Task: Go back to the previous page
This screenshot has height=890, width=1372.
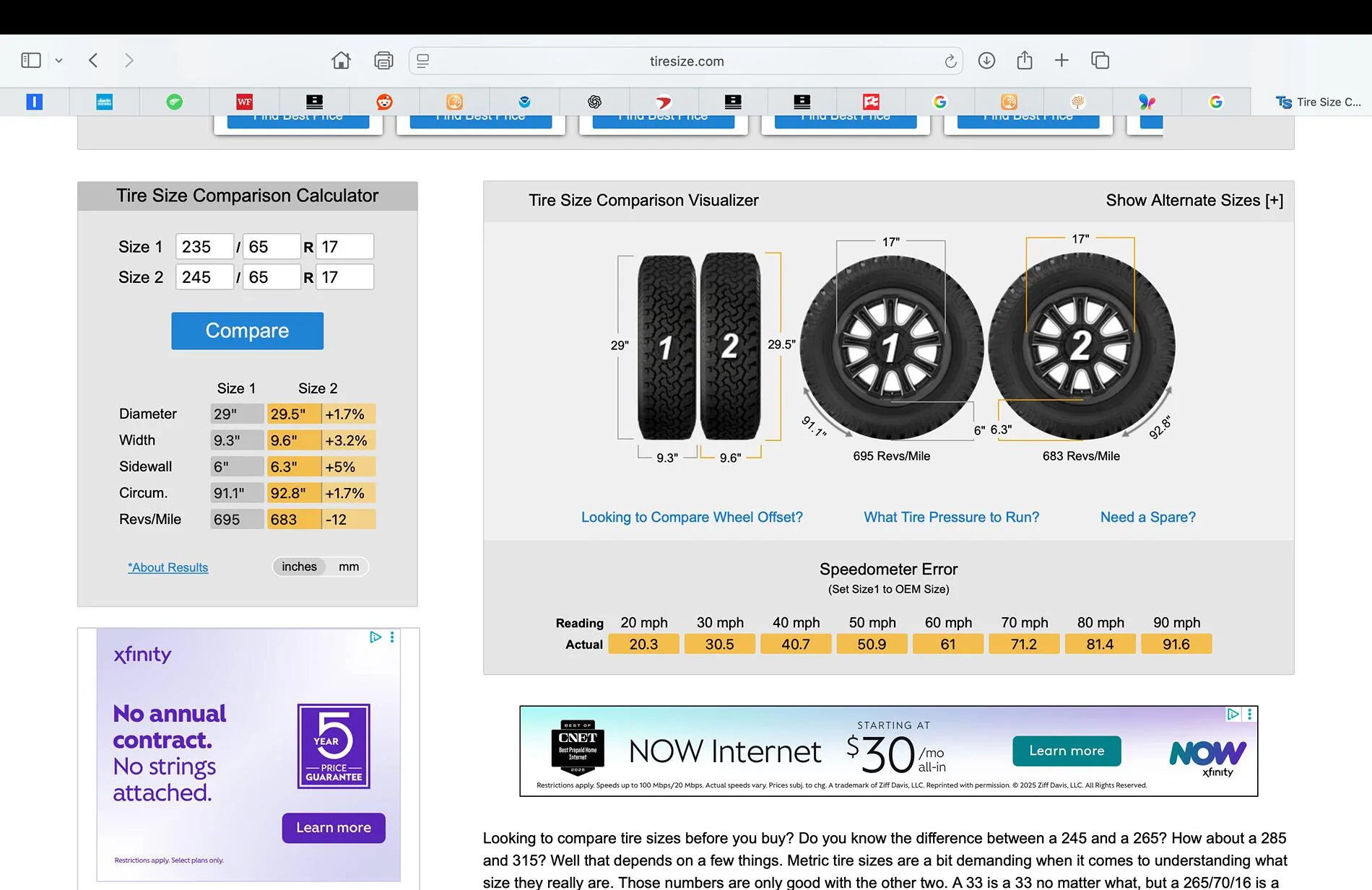Action: pyautogui.click(x=93, y=61)
